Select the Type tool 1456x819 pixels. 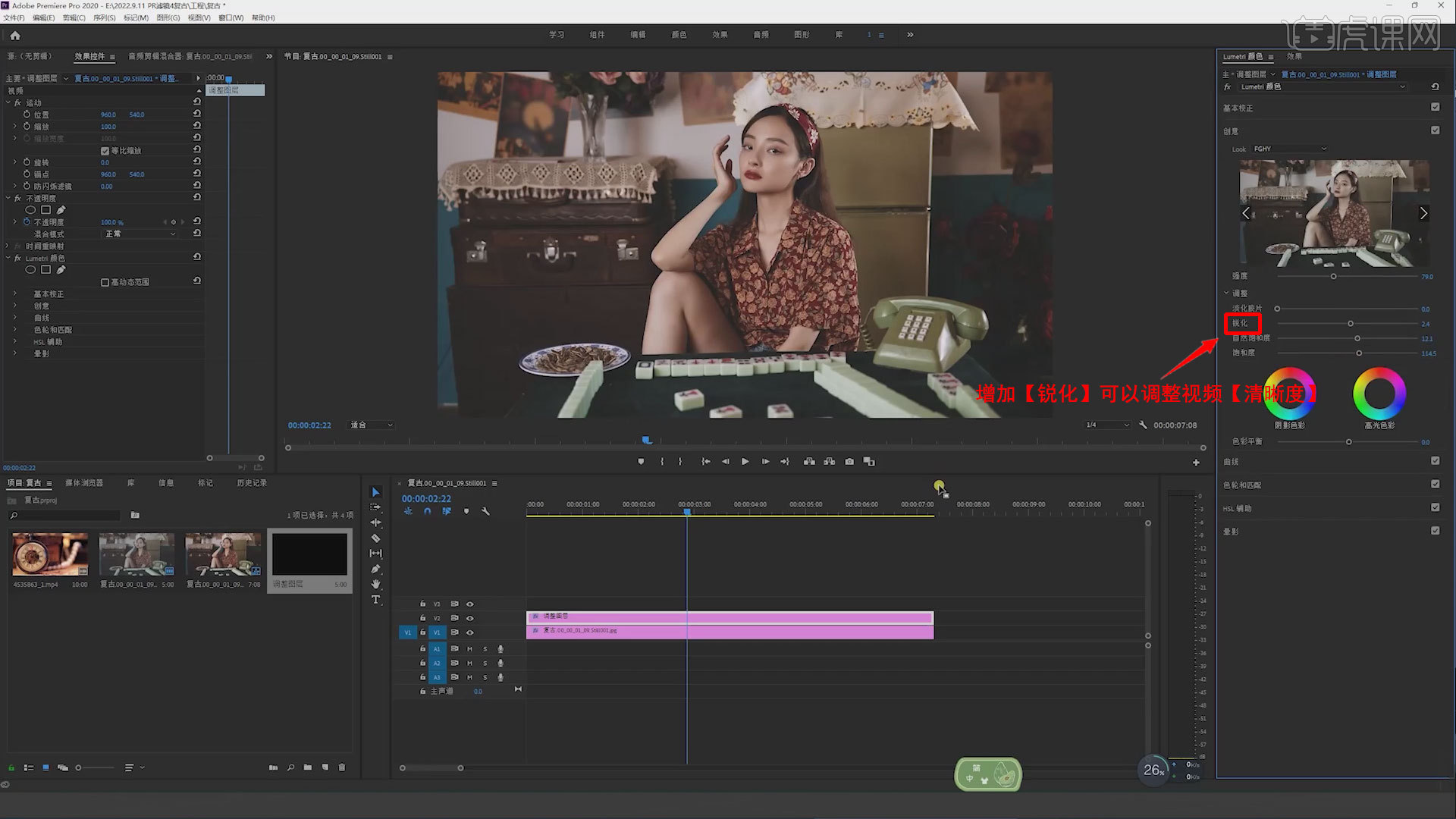coord(375,600)
